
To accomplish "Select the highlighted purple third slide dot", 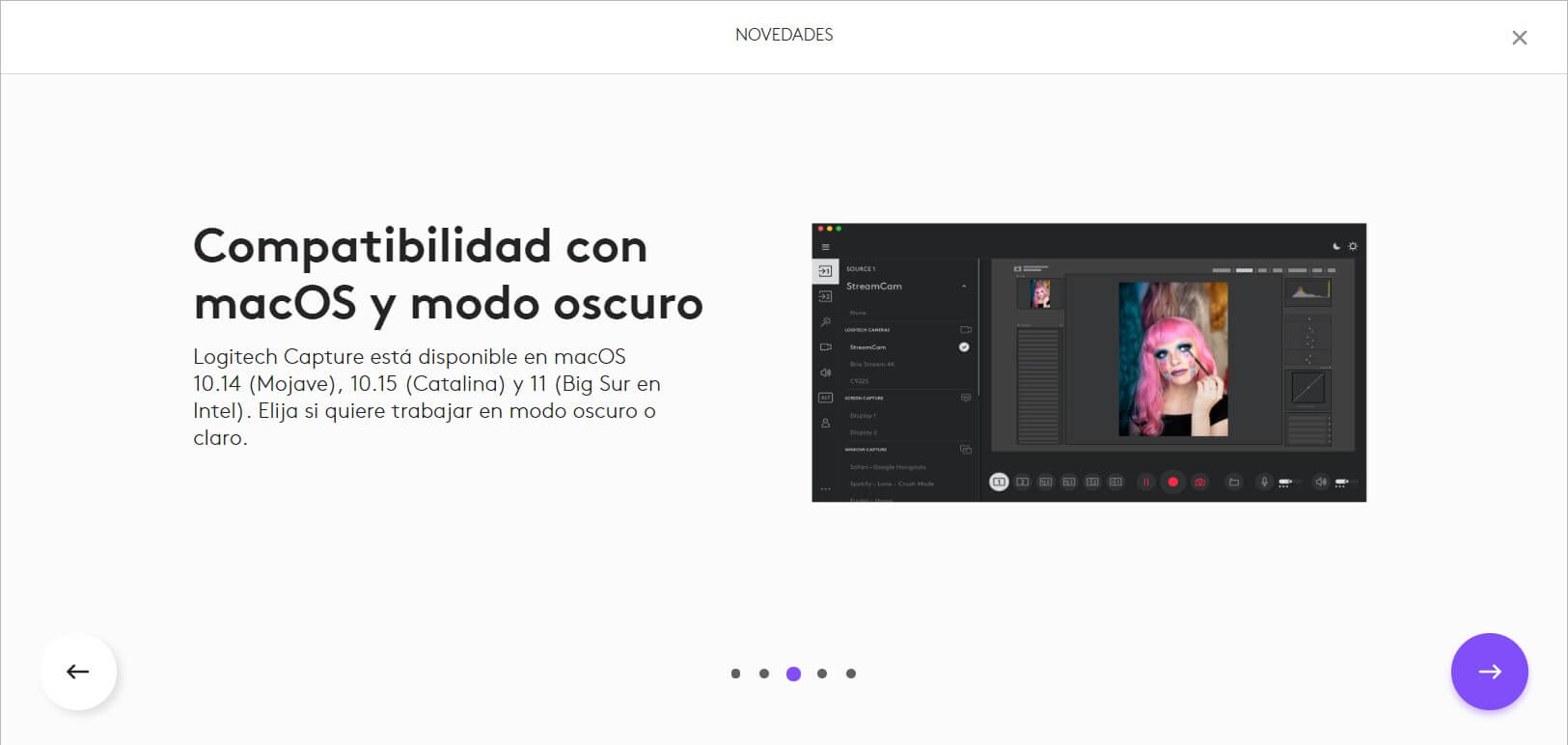I will [x=793, y=674].
